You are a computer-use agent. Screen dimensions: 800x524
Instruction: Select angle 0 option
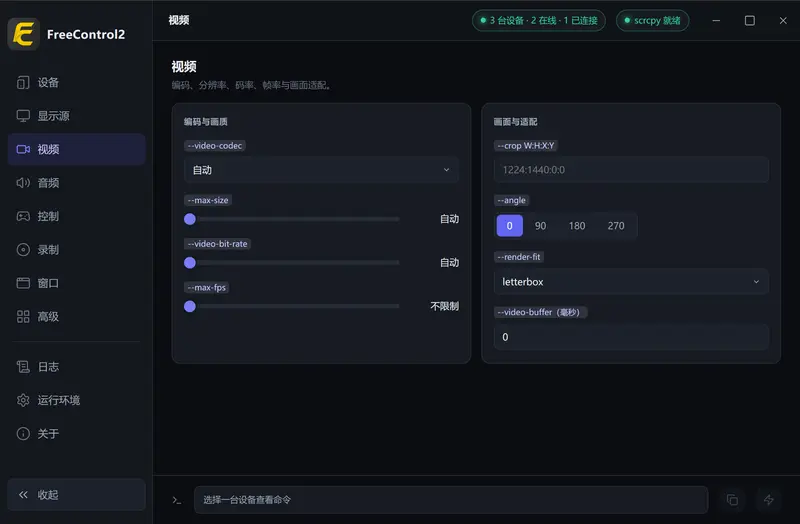pos(509,226)
